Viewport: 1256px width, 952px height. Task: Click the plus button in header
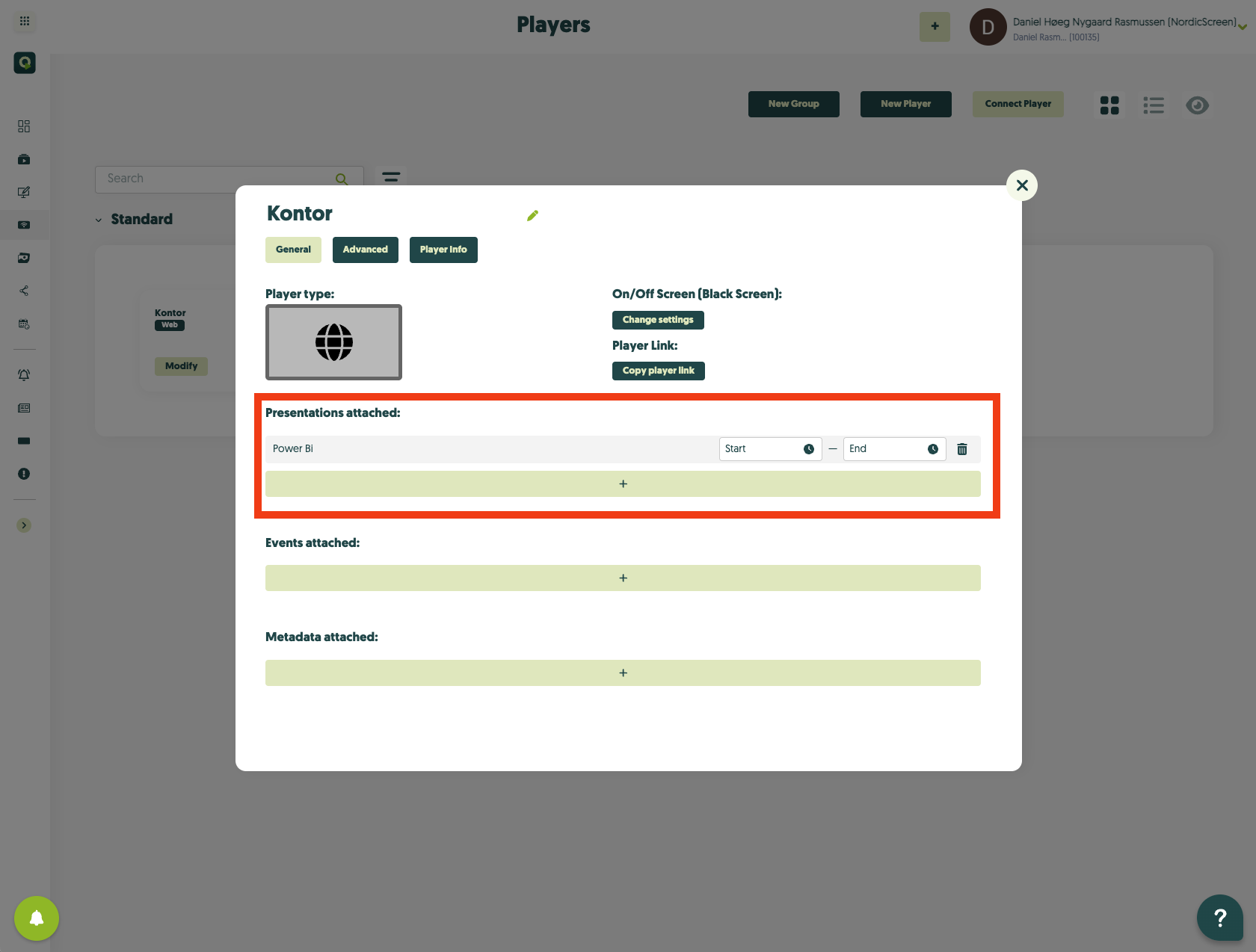935,26
